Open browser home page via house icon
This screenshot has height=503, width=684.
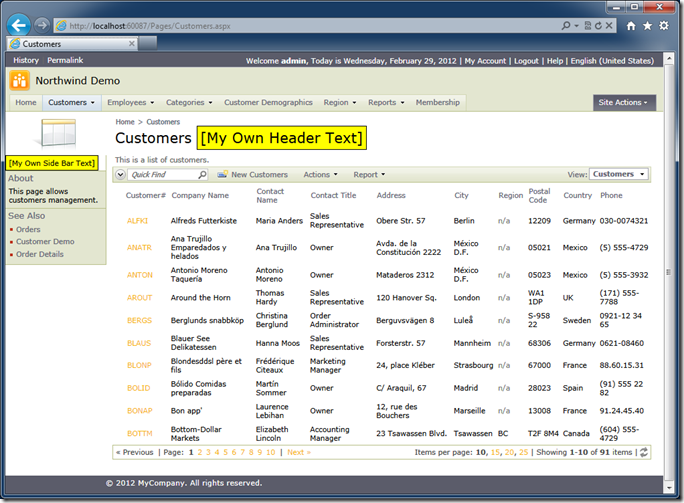[631, 26]
